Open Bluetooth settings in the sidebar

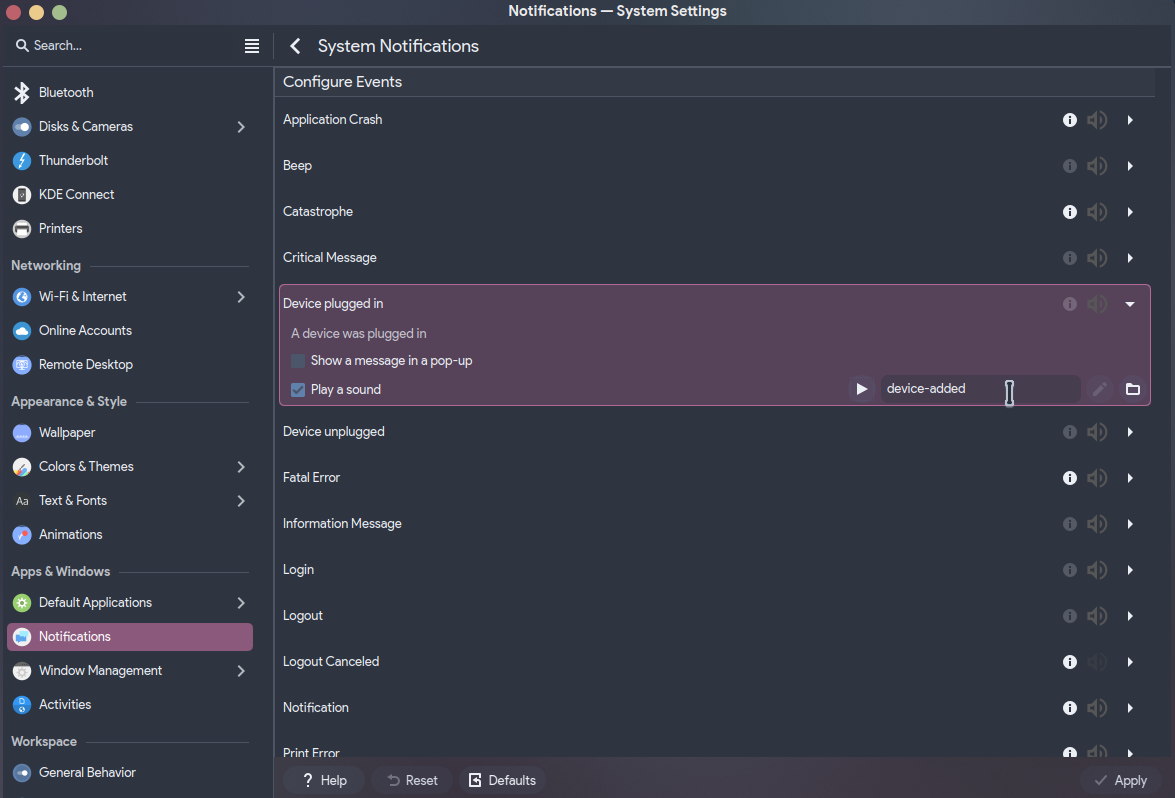coord(66,93)
